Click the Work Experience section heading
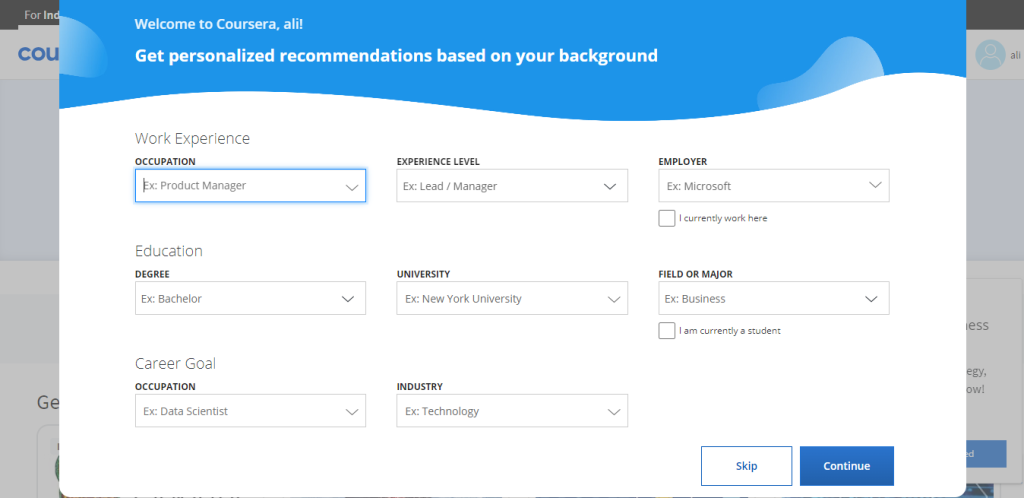This screenshot has width=1024, height=498. 192,138
